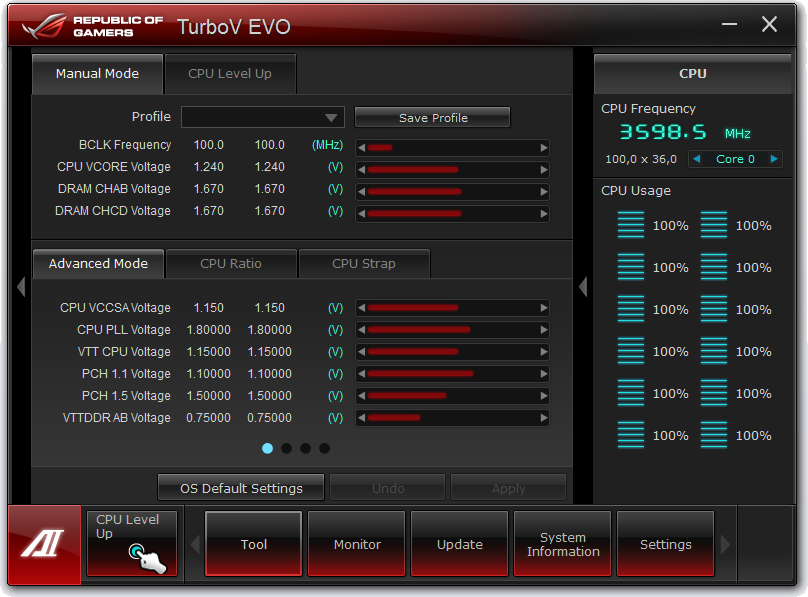Select the Advanced Mode tab

[98, 264]
